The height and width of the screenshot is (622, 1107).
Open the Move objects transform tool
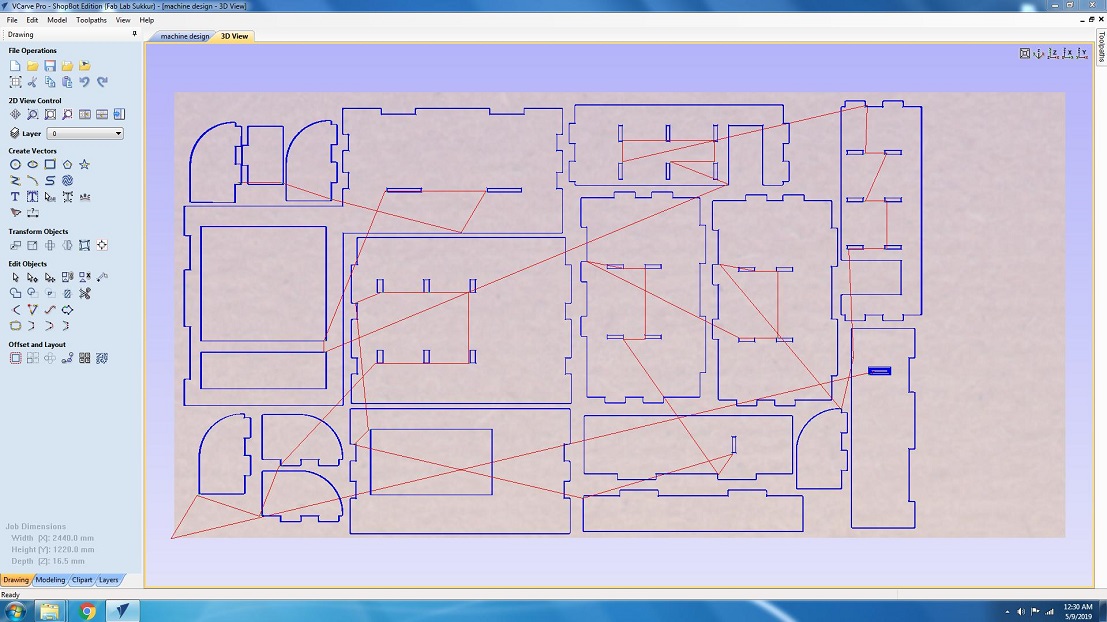pyautogui.click(x=15, y=246)
